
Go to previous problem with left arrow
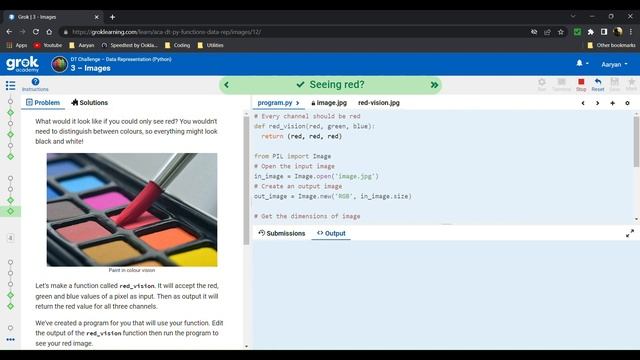pyautogui.click(x=227, y=85)
